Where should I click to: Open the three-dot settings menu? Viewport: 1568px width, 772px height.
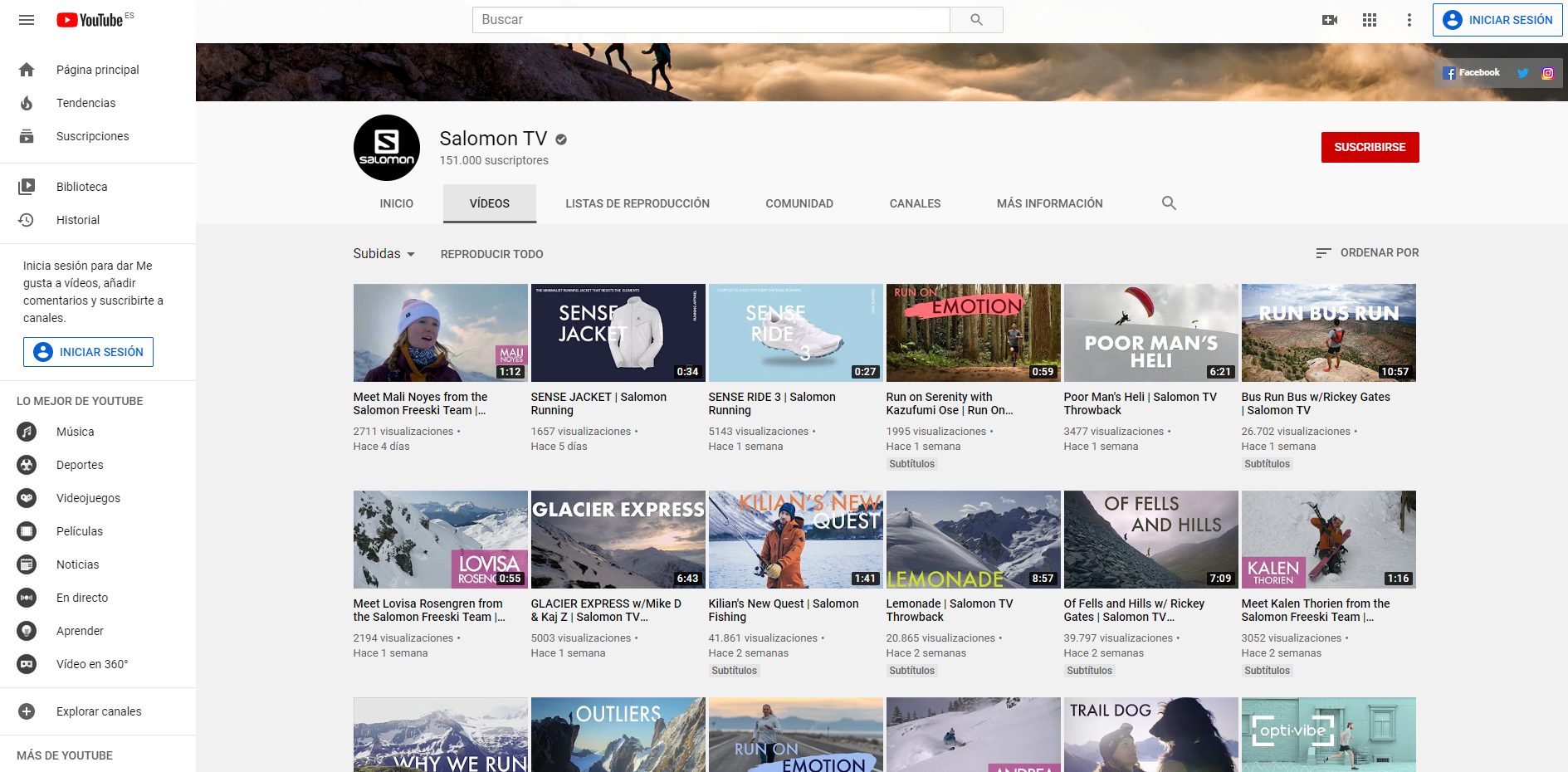(1409, 20)
